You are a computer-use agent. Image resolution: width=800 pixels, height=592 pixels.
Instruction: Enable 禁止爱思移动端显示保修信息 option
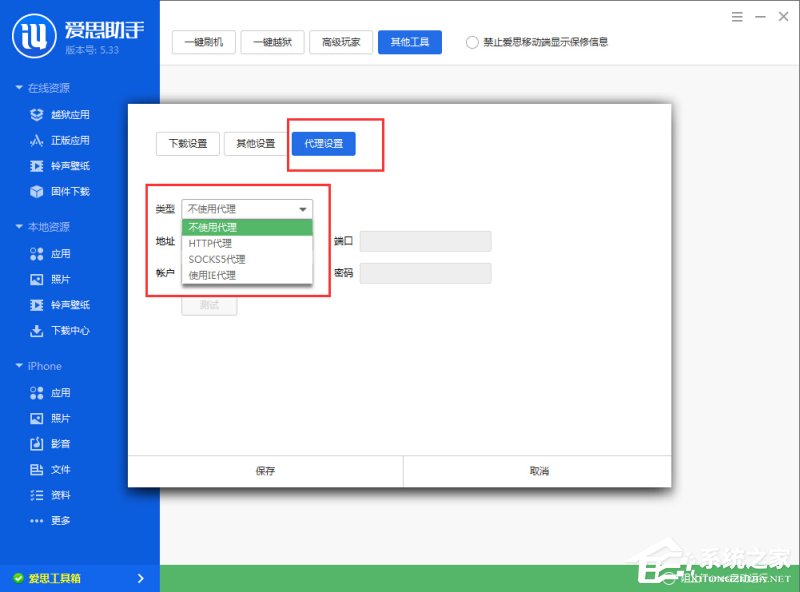click(x=470, y=42)
